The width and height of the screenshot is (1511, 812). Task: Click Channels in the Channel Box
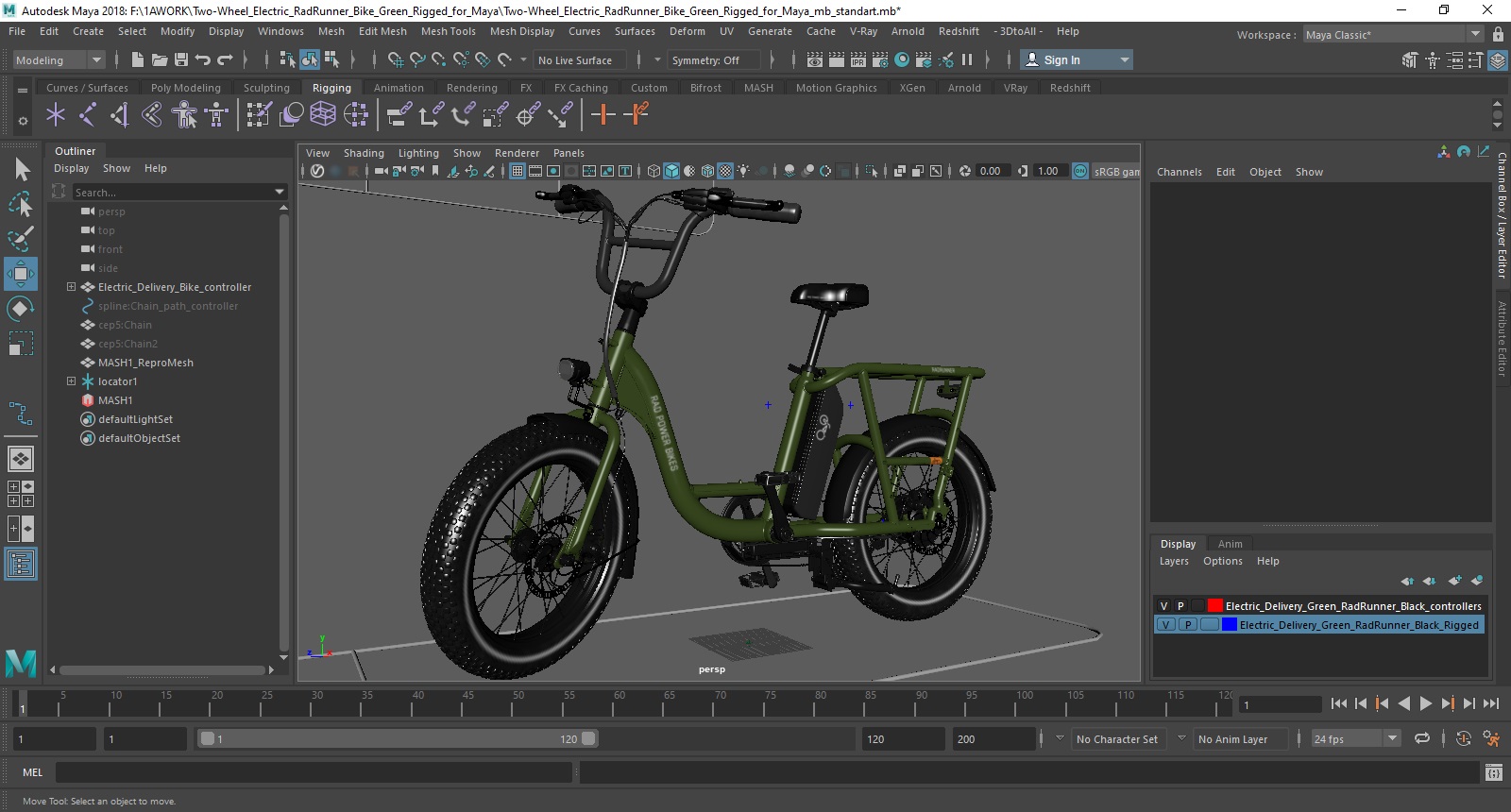click(x=1180, y=172)
